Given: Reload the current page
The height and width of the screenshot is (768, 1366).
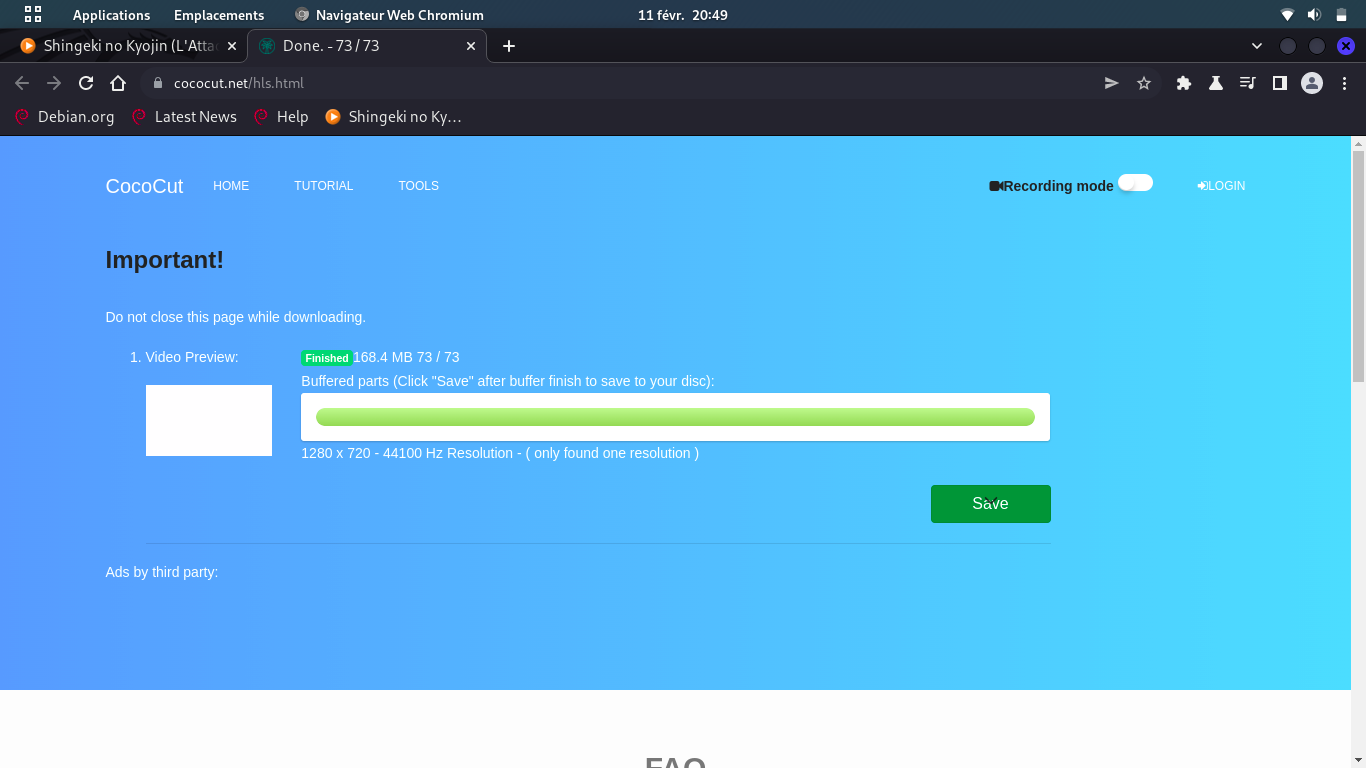Looking at the screenshot, I should click(86, 83).
